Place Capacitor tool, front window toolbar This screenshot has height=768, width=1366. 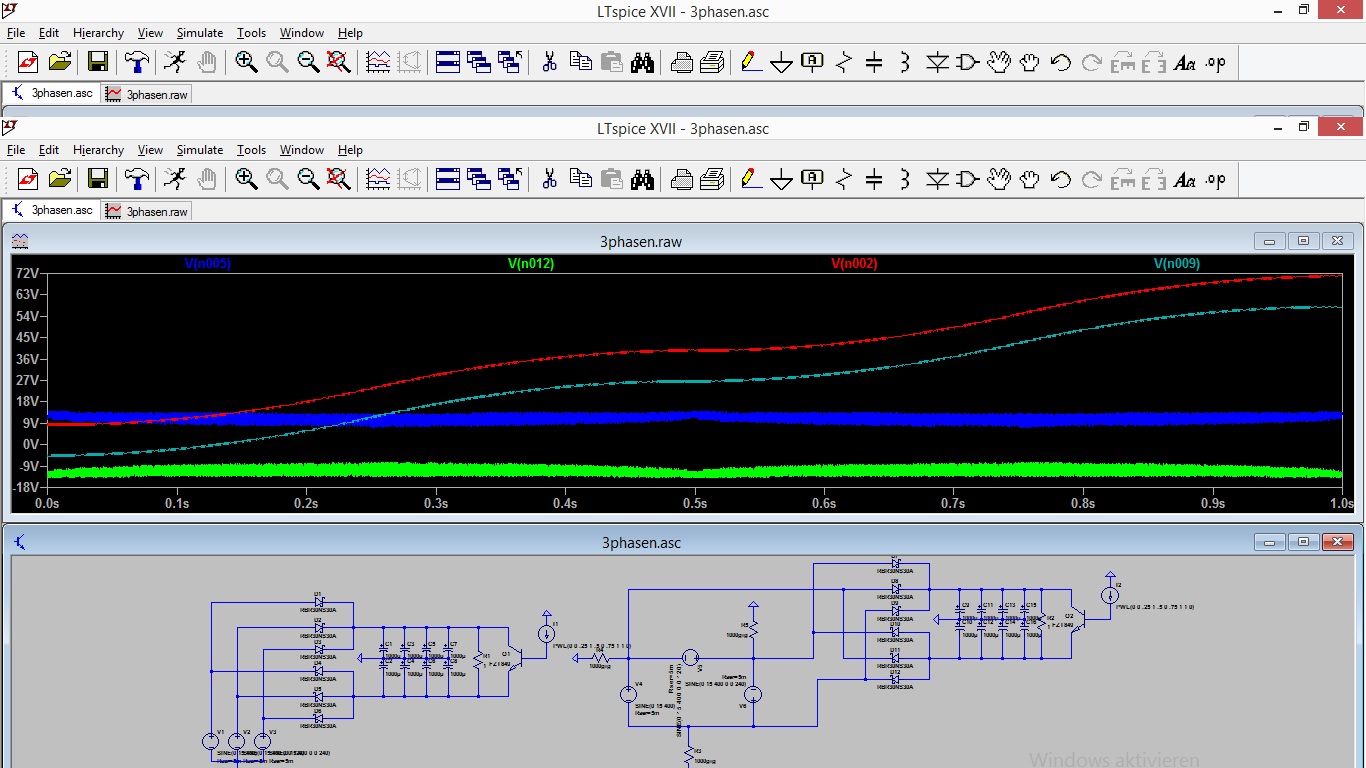tap(874, 180)
